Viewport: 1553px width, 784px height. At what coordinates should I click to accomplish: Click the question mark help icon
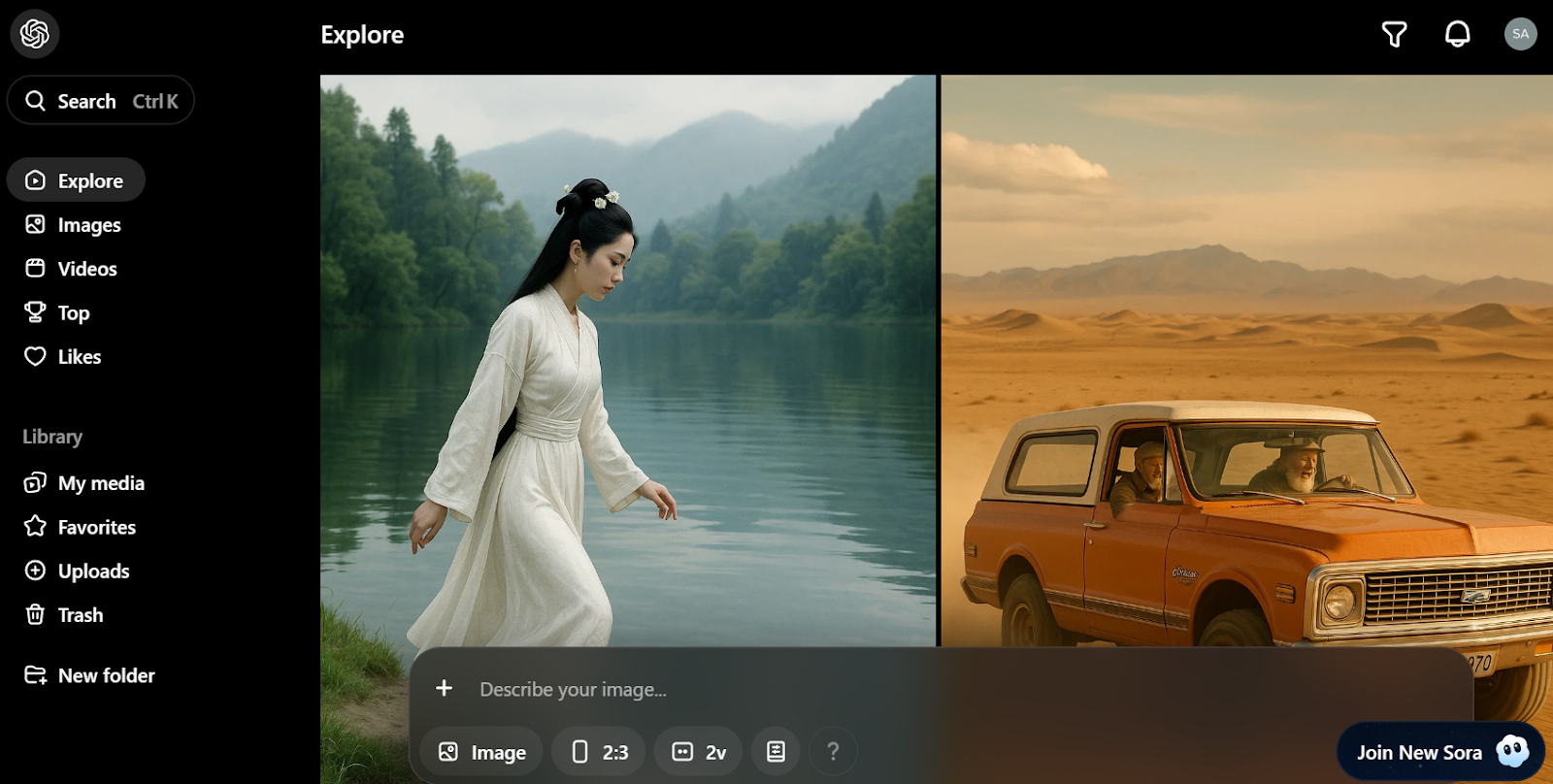[833, 752]
